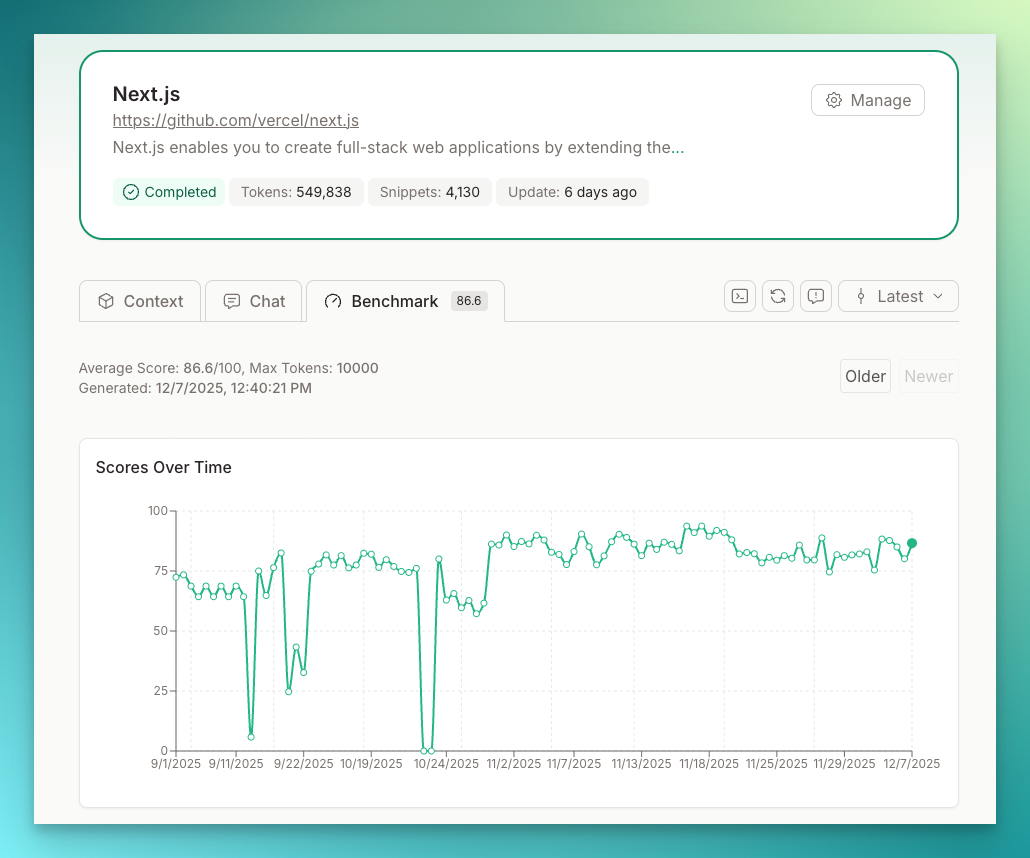
Task: Select the filled final chart point at 12/7/2025
Action: tap(911, 543)
